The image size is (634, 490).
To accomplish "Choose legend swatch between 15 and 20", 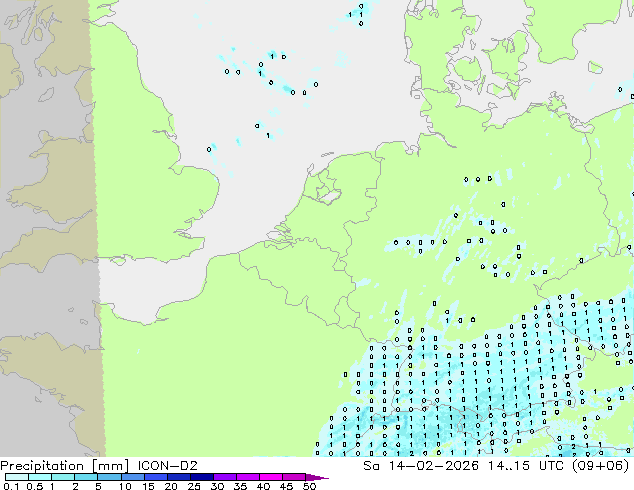I will pos(156,477).
